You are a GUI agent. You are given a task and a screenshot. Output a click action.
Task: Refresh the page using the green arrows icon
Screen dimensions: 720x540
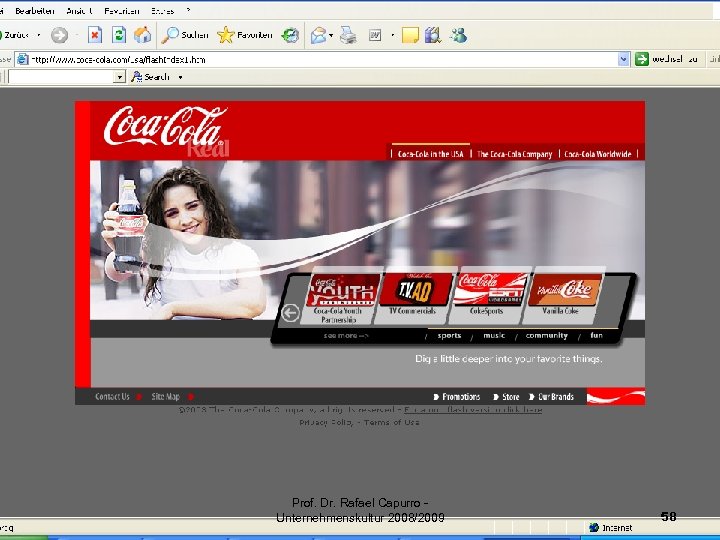[x=119, y=35]
